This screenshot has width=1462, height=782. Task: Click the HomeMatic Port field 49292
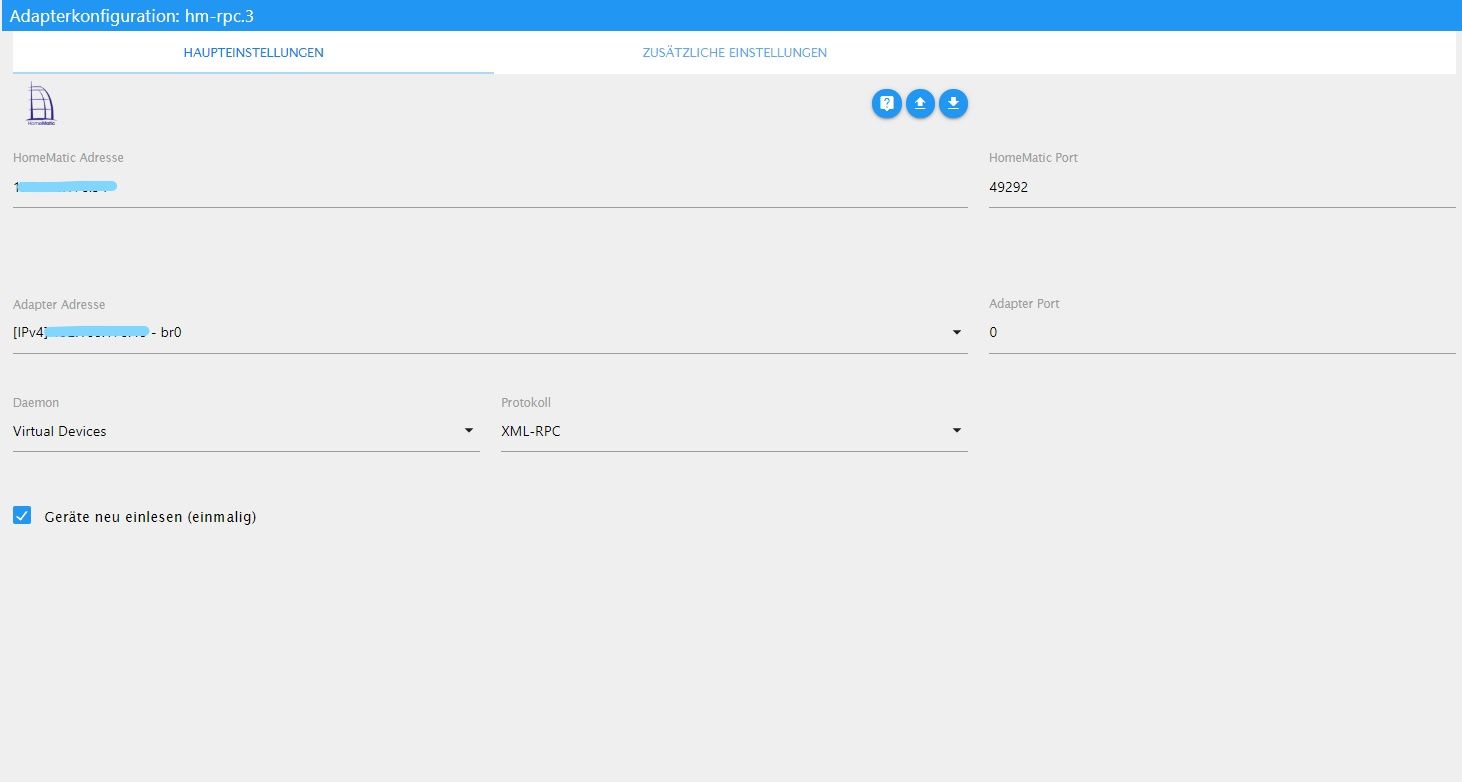coord(1222,187)
